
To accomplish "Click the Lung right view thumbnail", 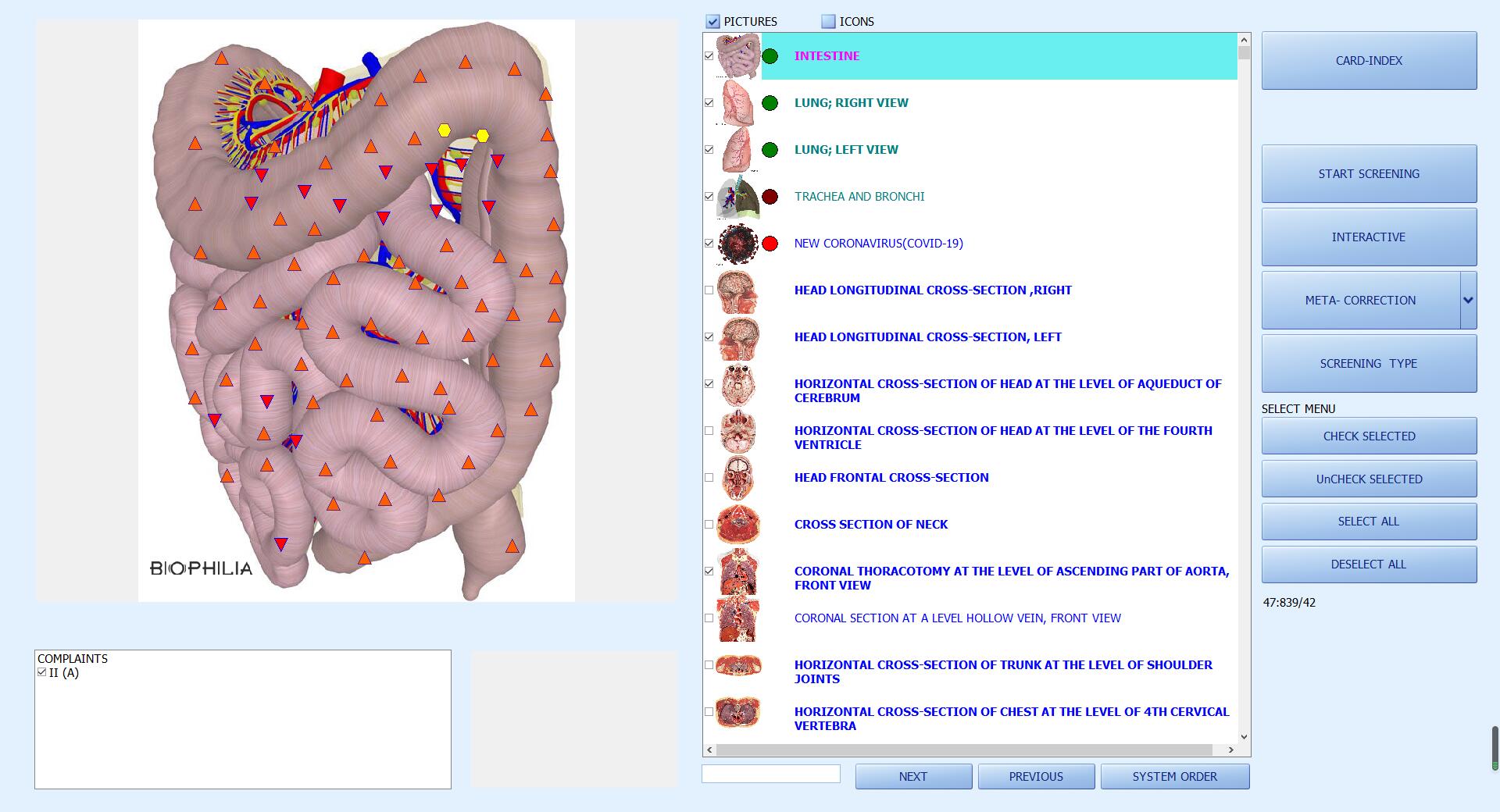I will [x=738, y=103].
